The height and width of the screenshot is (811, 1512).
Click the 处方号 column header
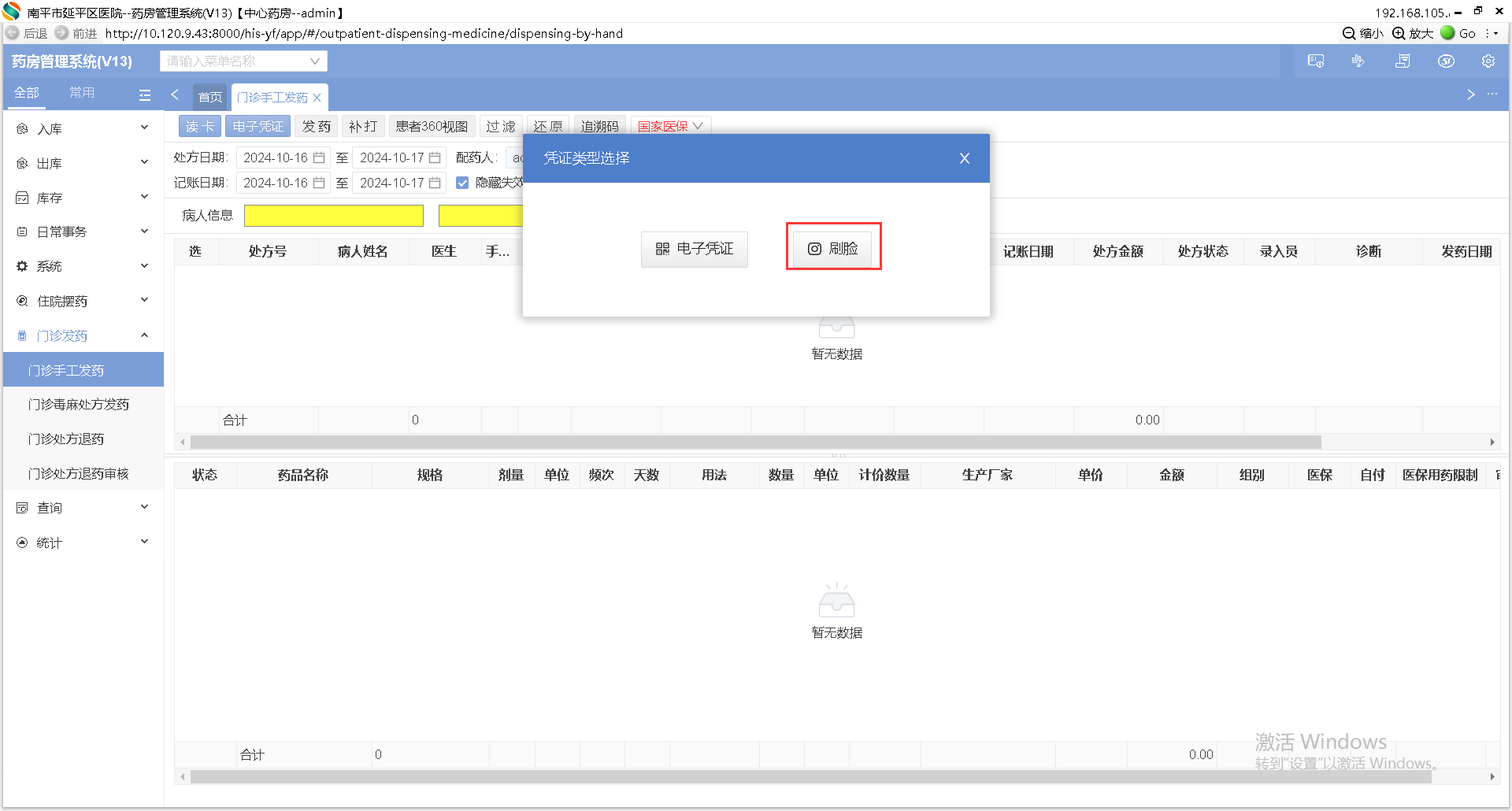(268, 252)
